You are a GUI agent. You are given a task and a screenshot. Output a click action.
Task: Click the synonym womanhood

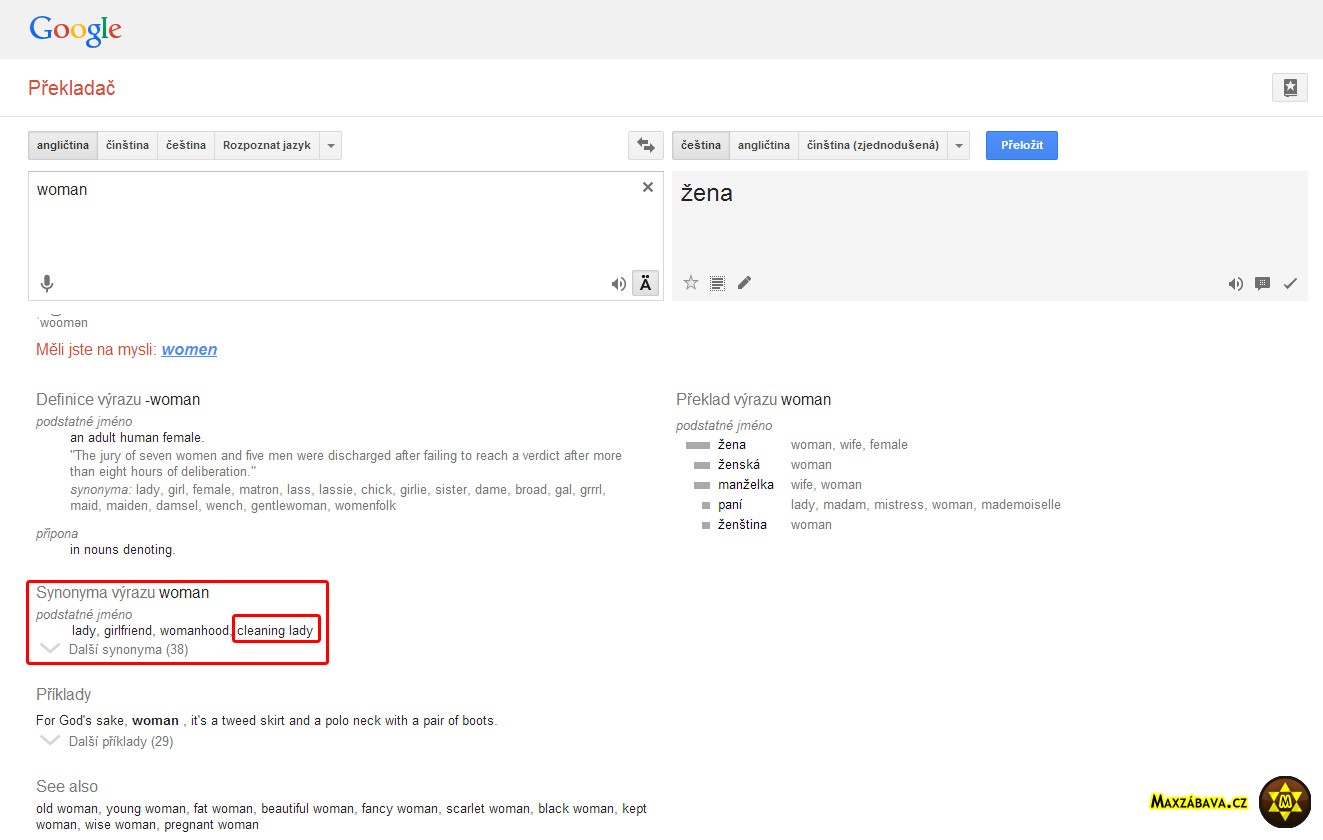point(195,630)
